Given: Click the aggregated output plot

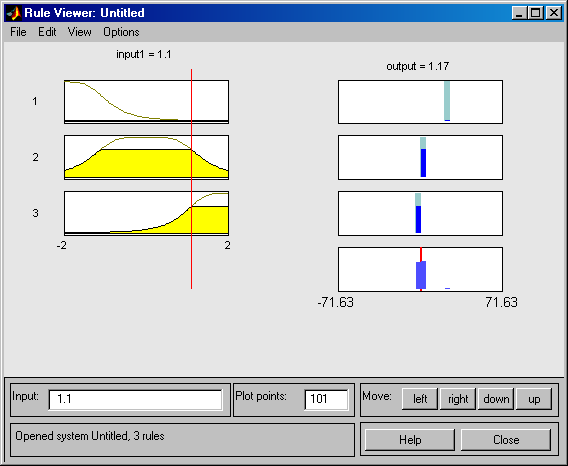Looking at the screenshot, I should pyautogui.click(x=421, y=269).
